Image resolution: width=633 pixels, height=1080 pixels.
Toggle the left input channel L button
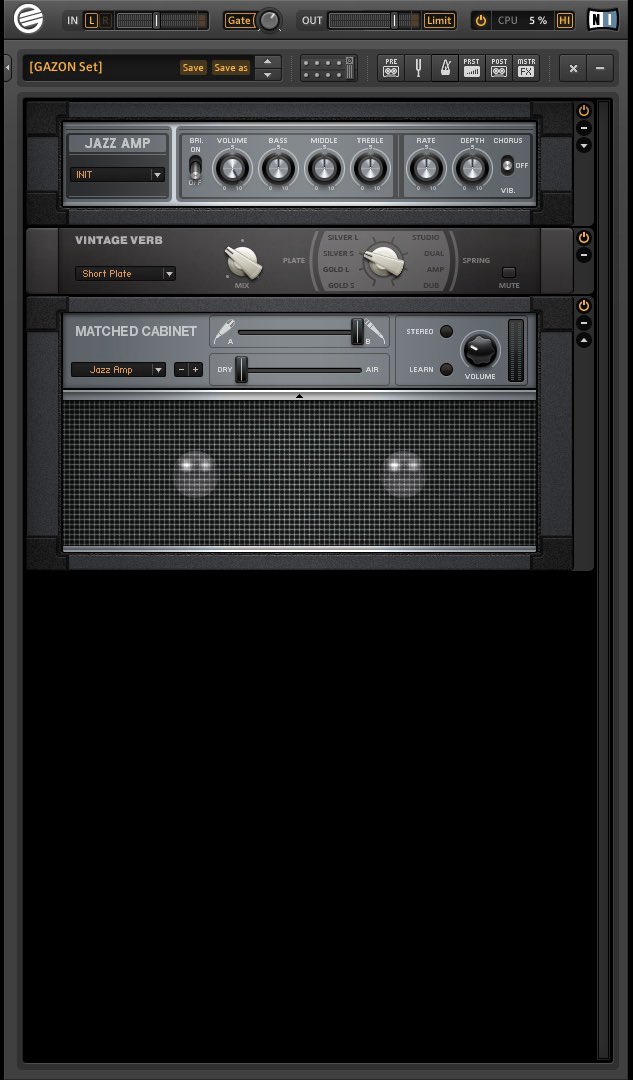[x=91, y=21]
